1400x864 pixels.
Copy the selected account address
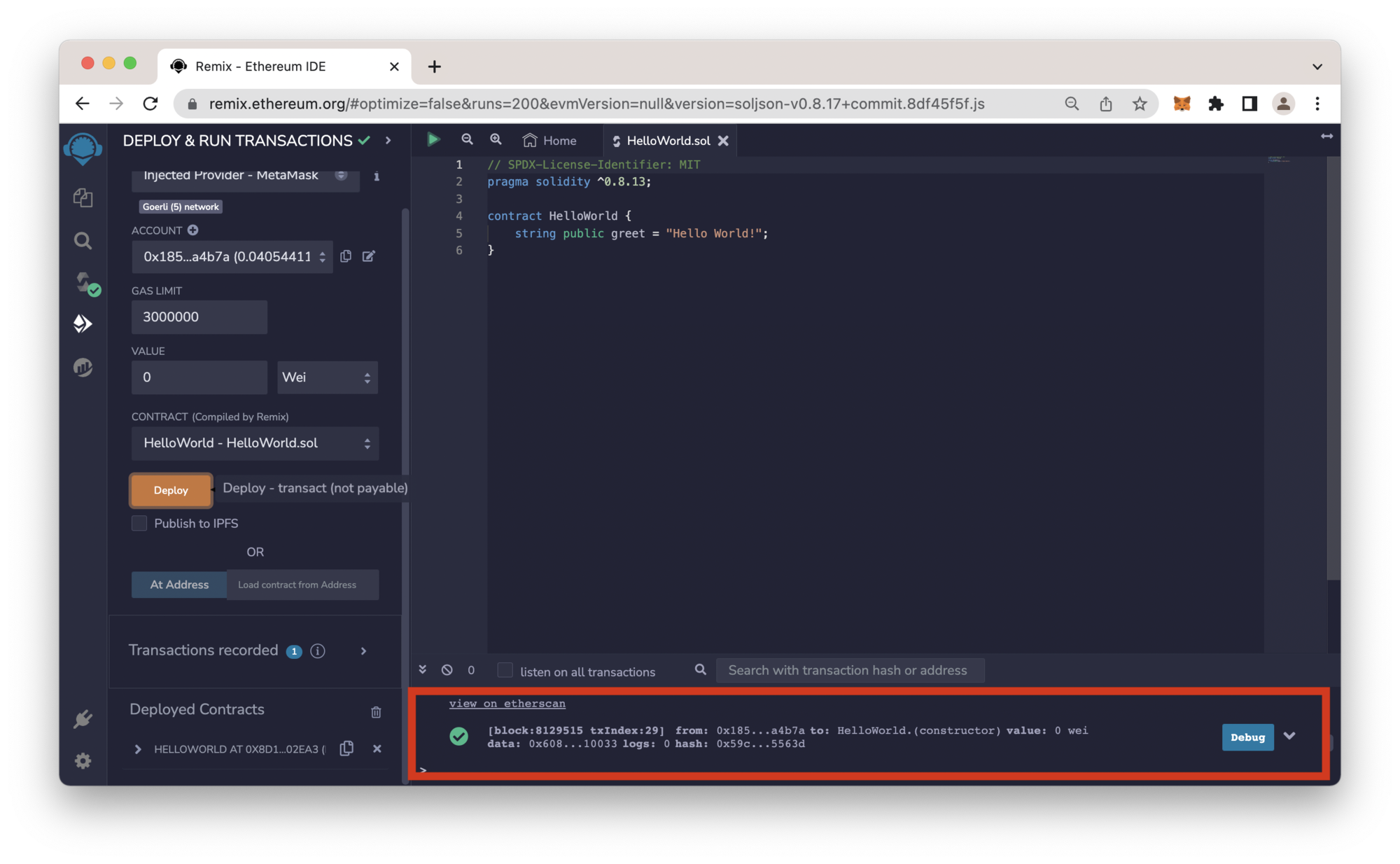tap(346, 256)
